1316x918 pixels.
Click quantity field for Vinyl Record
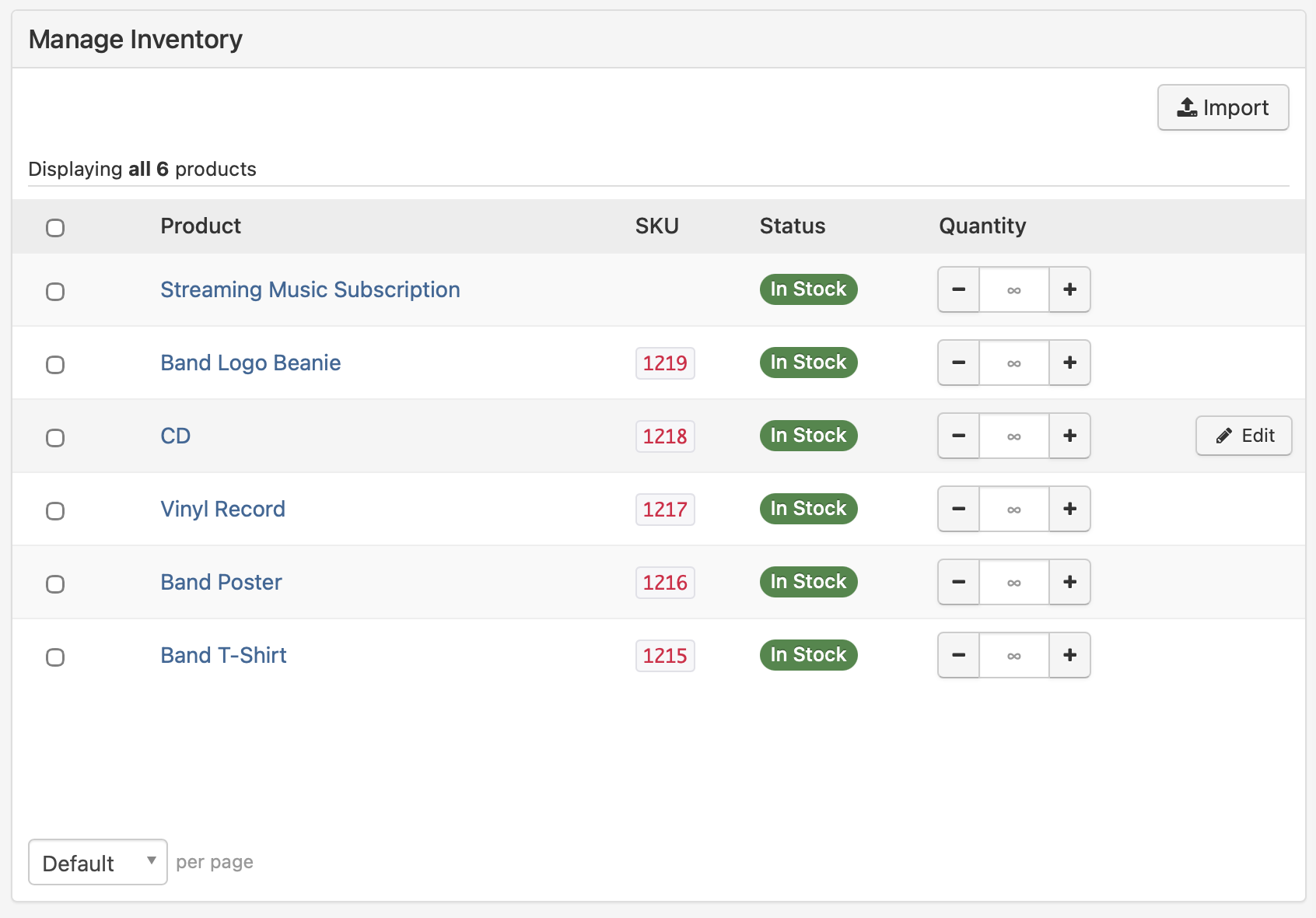tap(1014, 509)
